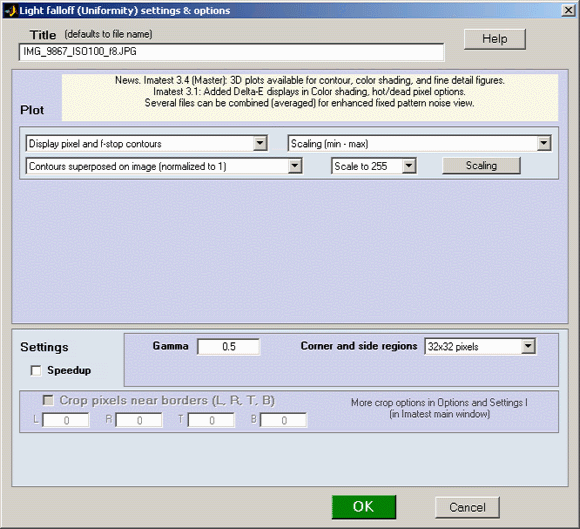580x529 pixels.
Task: Click the '(defaults to file name)' hint text
Action: coord(108,34)
